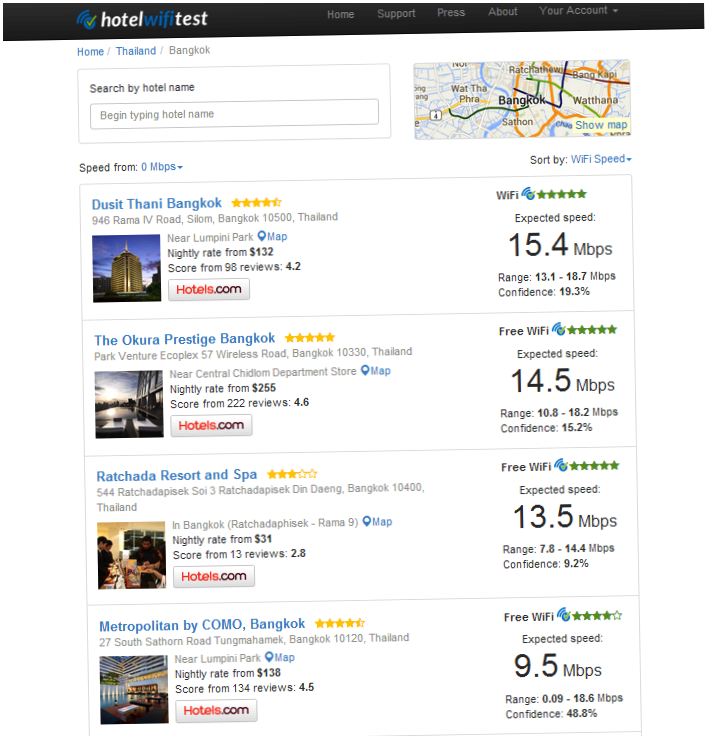Click the Confidence: 48.8% text
The image size is (708, 739).
(552, 714)
